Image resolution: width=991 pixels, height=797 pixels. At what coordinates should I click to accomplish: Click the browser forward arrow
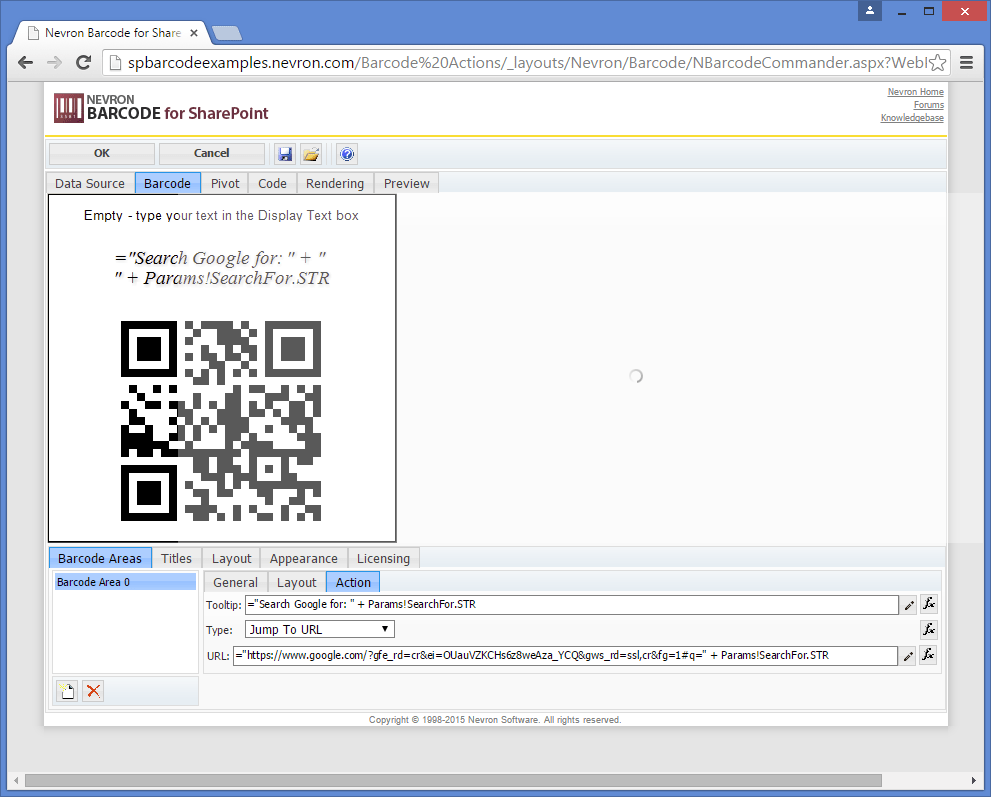click(x=54, y=63)
